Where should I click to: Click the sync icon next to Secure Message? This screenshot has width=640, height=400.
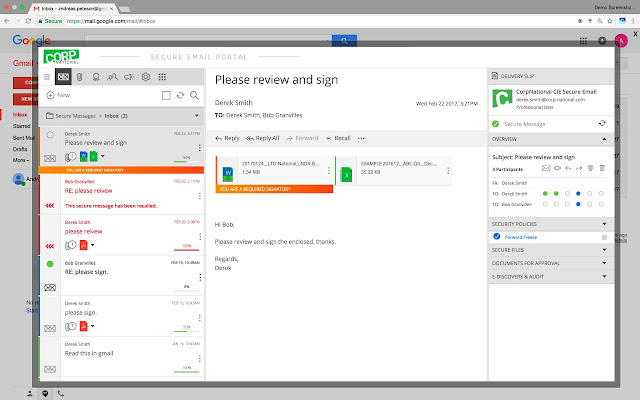coord(602,123)
